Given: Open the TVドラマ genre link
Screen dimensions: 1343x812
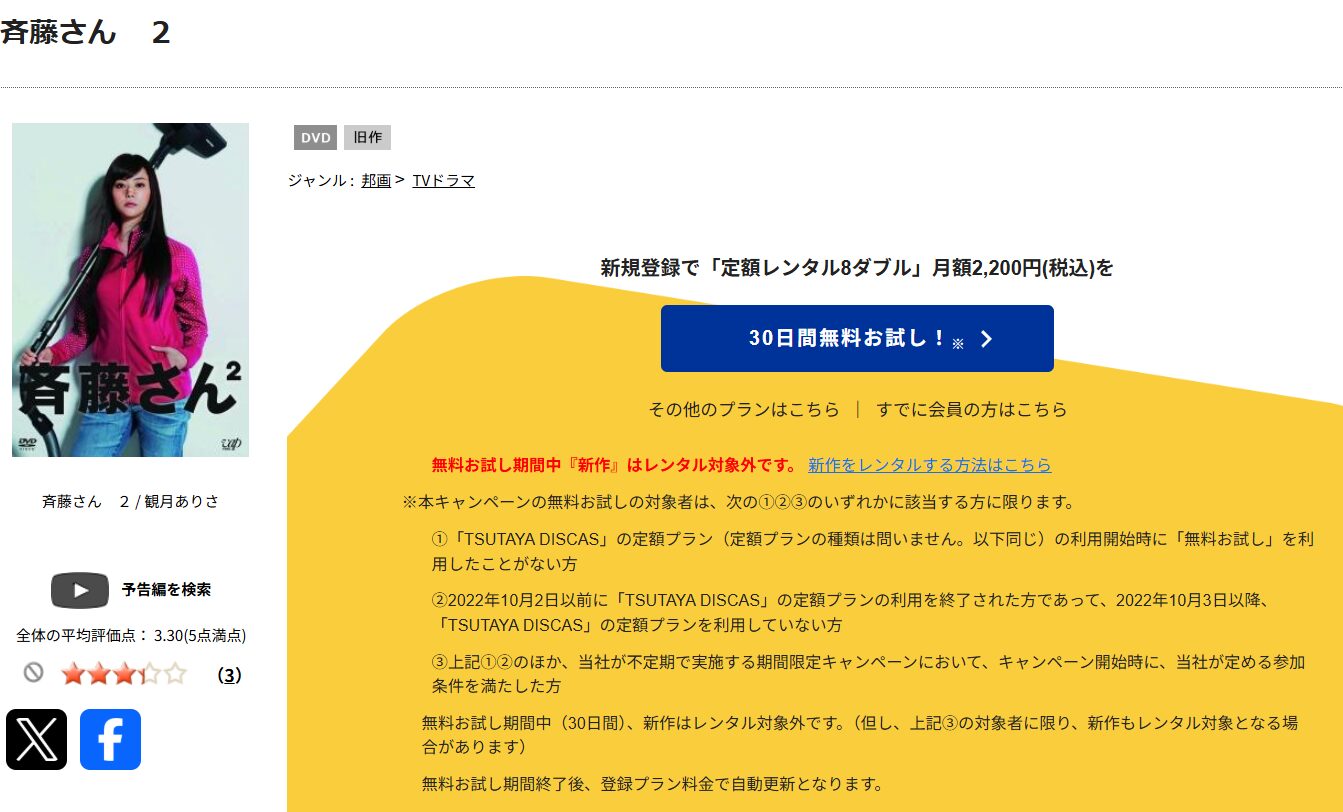Looking at the screenshot, I should [443, 181].
